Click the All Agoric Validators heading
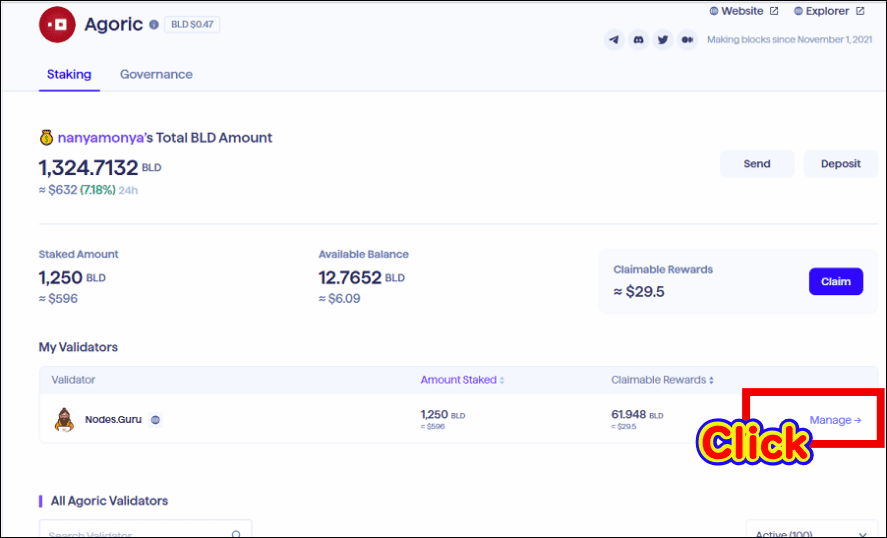Image resolution: width=887 pixels, height=538 pixels. [109, 501]
